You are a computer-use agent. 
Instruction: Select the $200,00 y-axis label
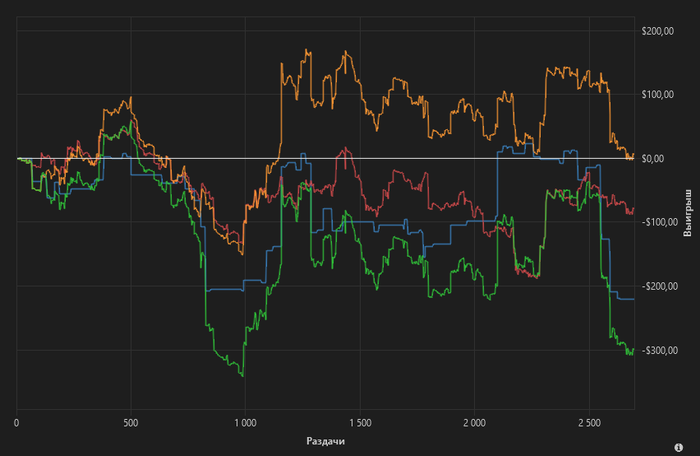click(658, 31)
